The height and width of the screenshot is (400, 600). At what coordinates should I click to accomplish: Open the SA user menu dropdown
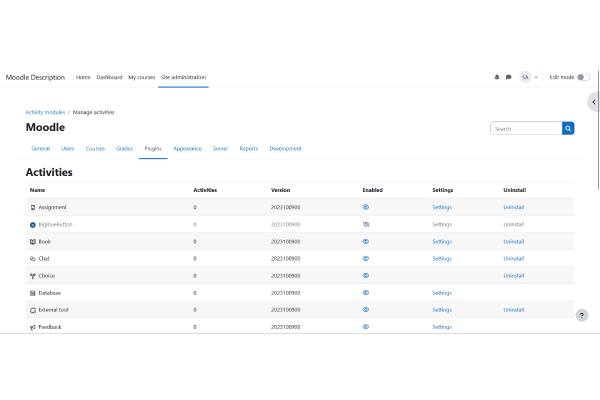click(x=529, y=77)
